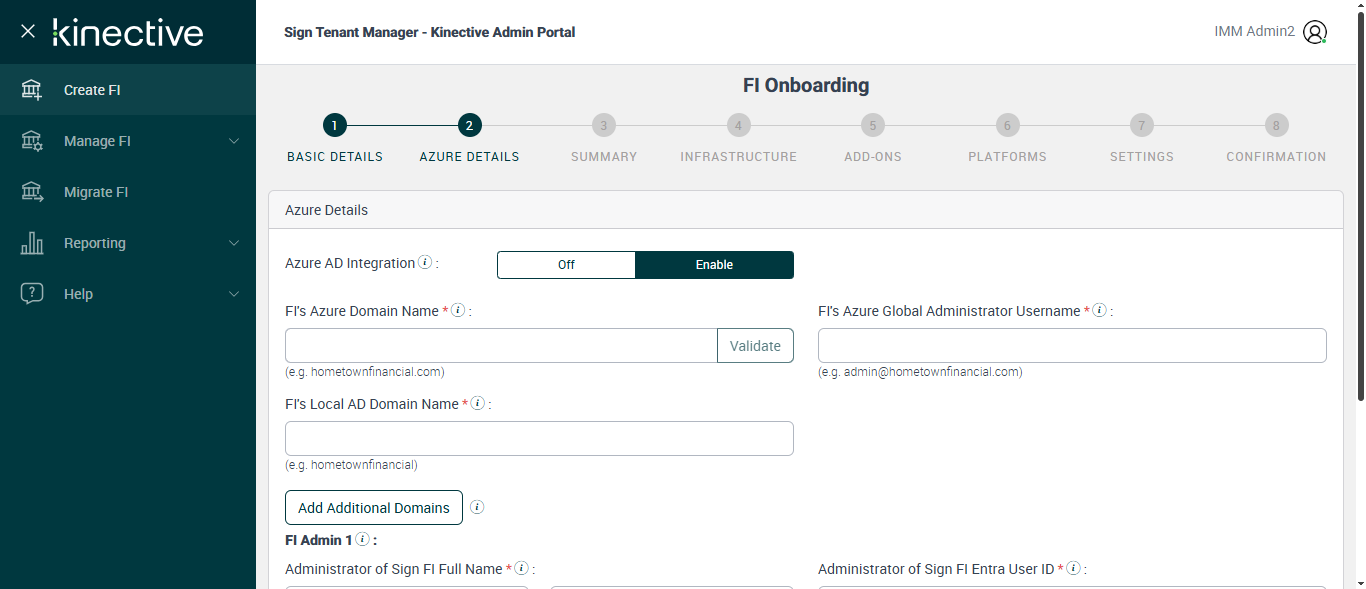Expand the Reporting menu chevron

point(234,243)
